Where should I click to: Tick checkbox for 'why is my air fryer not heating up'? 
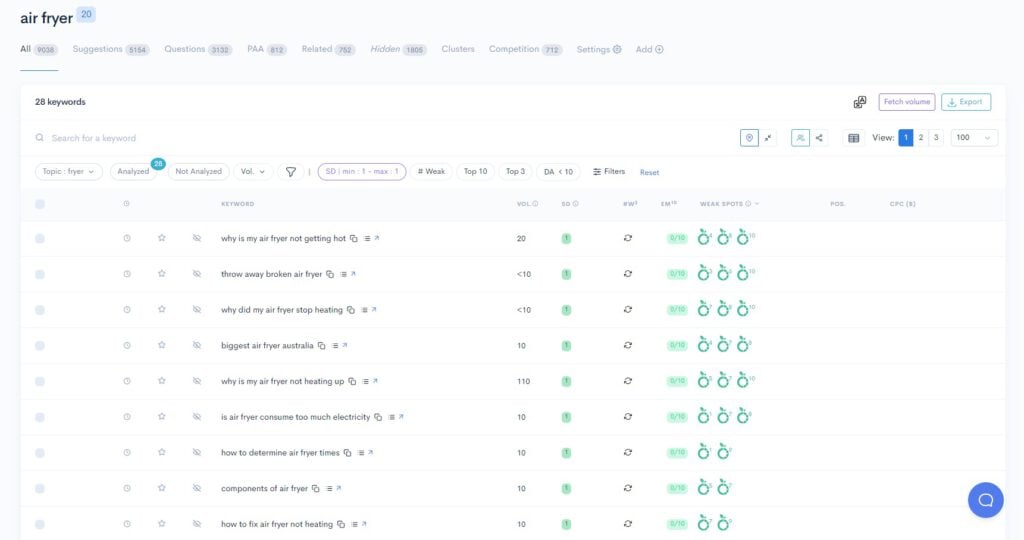tap(40, 381)
